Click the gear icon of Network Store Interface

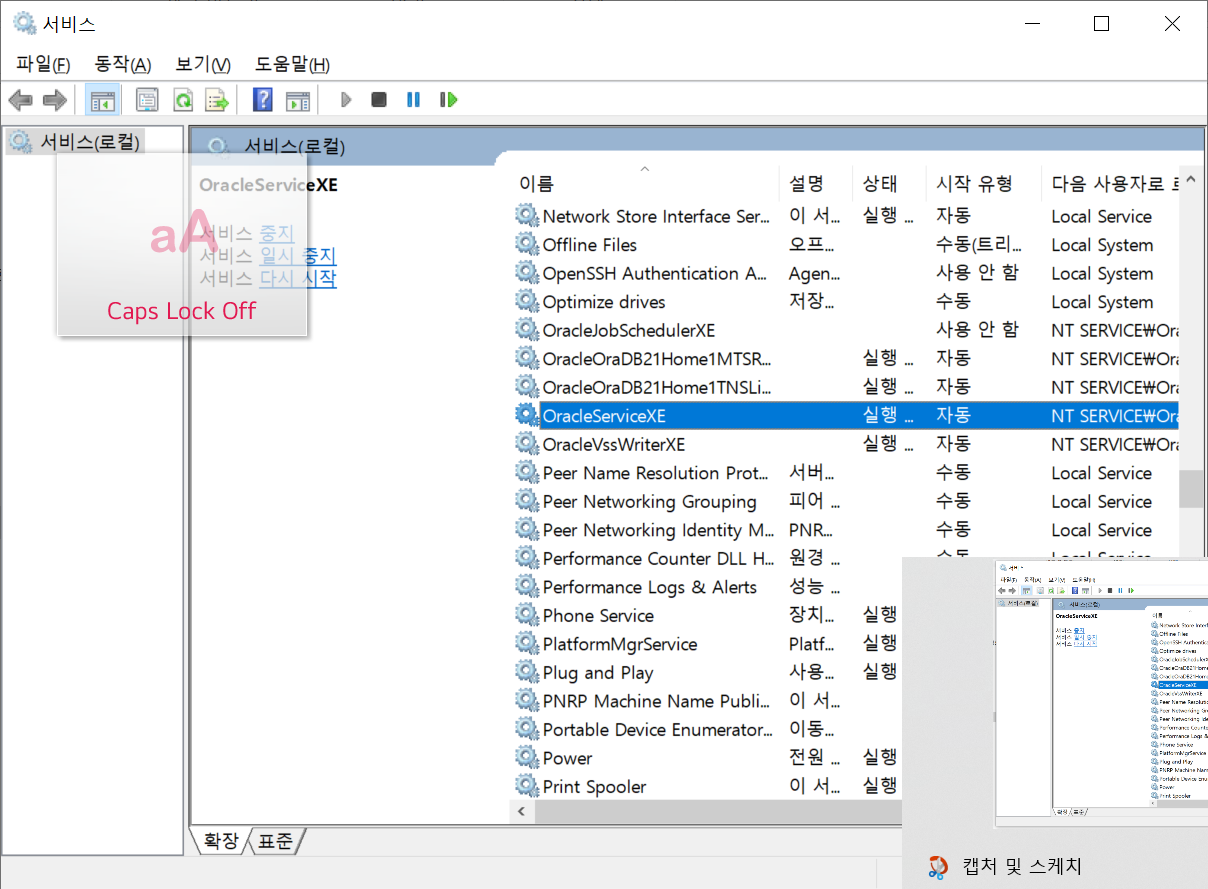click(527, 215)
